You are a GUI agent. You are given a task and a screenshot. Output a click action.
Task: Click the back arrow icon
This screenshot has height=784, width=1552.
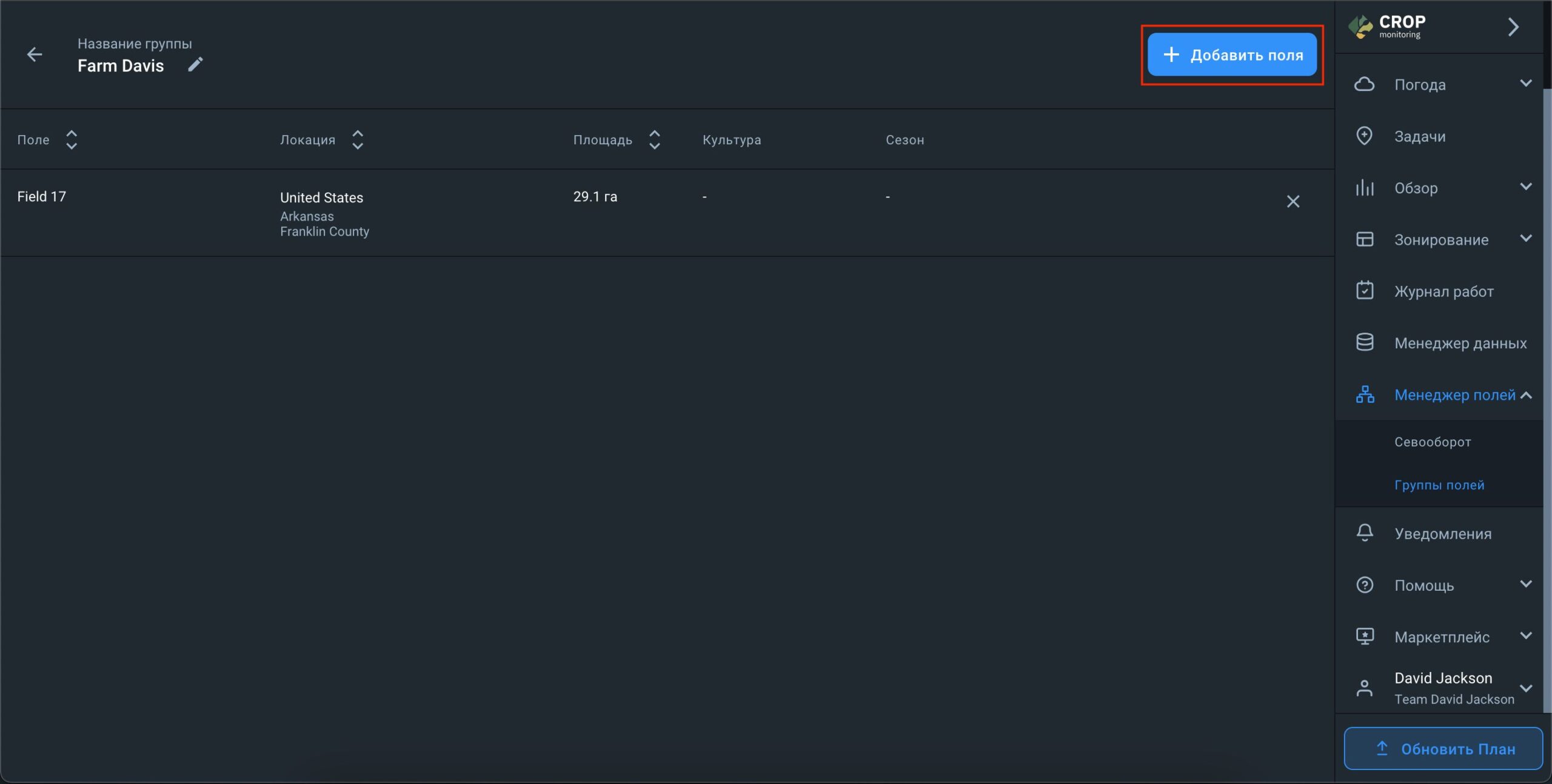[35, 55]
